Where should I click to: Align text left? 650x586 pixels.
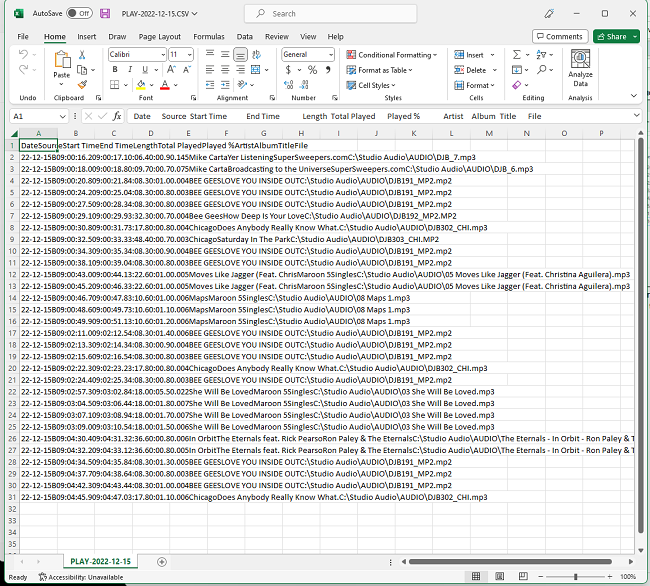tap(210, 70)
